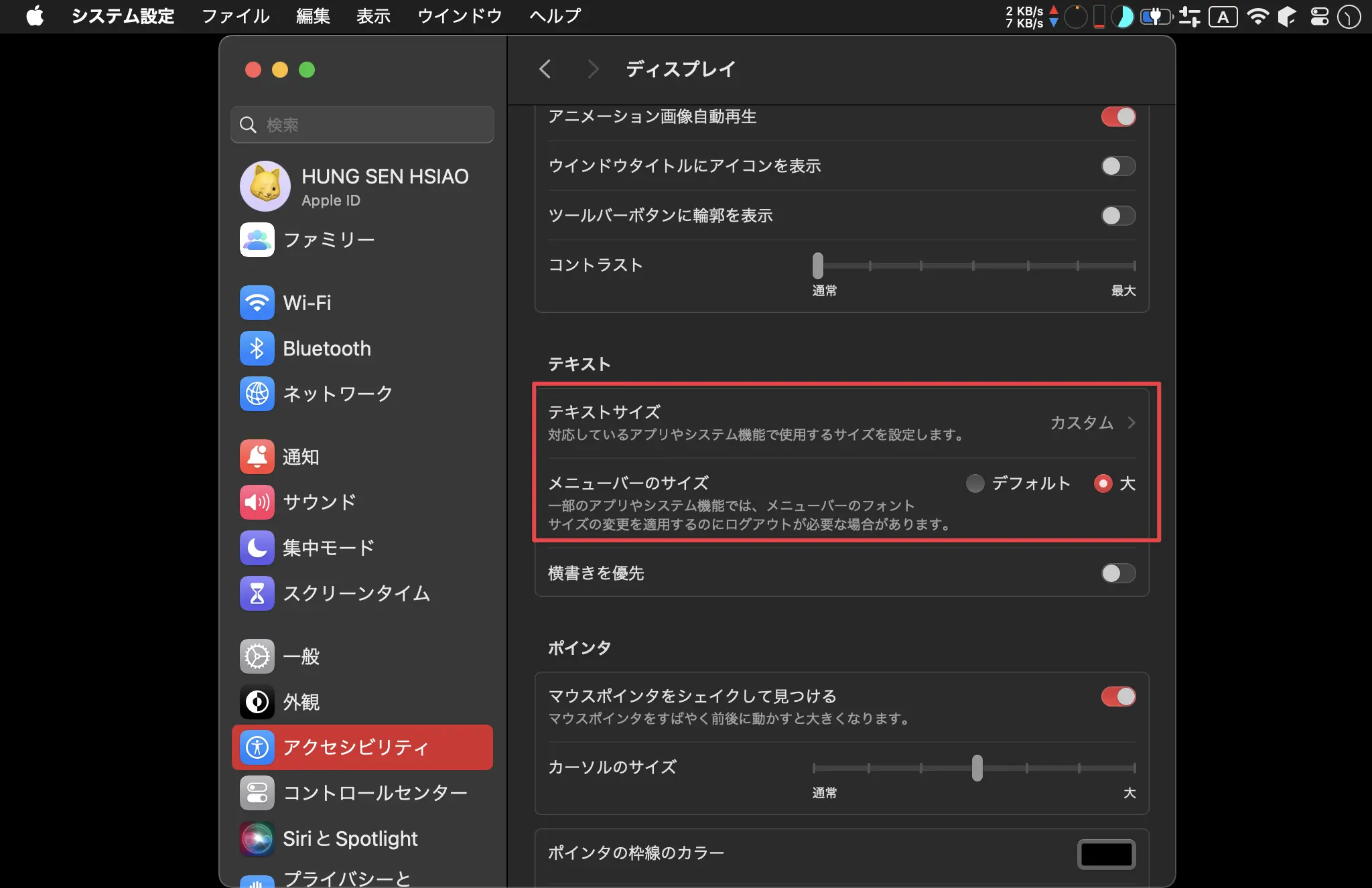Screen dimensions: 1372x888
Task: Click コントラスト 最大 label
Action: [1123, 291]
